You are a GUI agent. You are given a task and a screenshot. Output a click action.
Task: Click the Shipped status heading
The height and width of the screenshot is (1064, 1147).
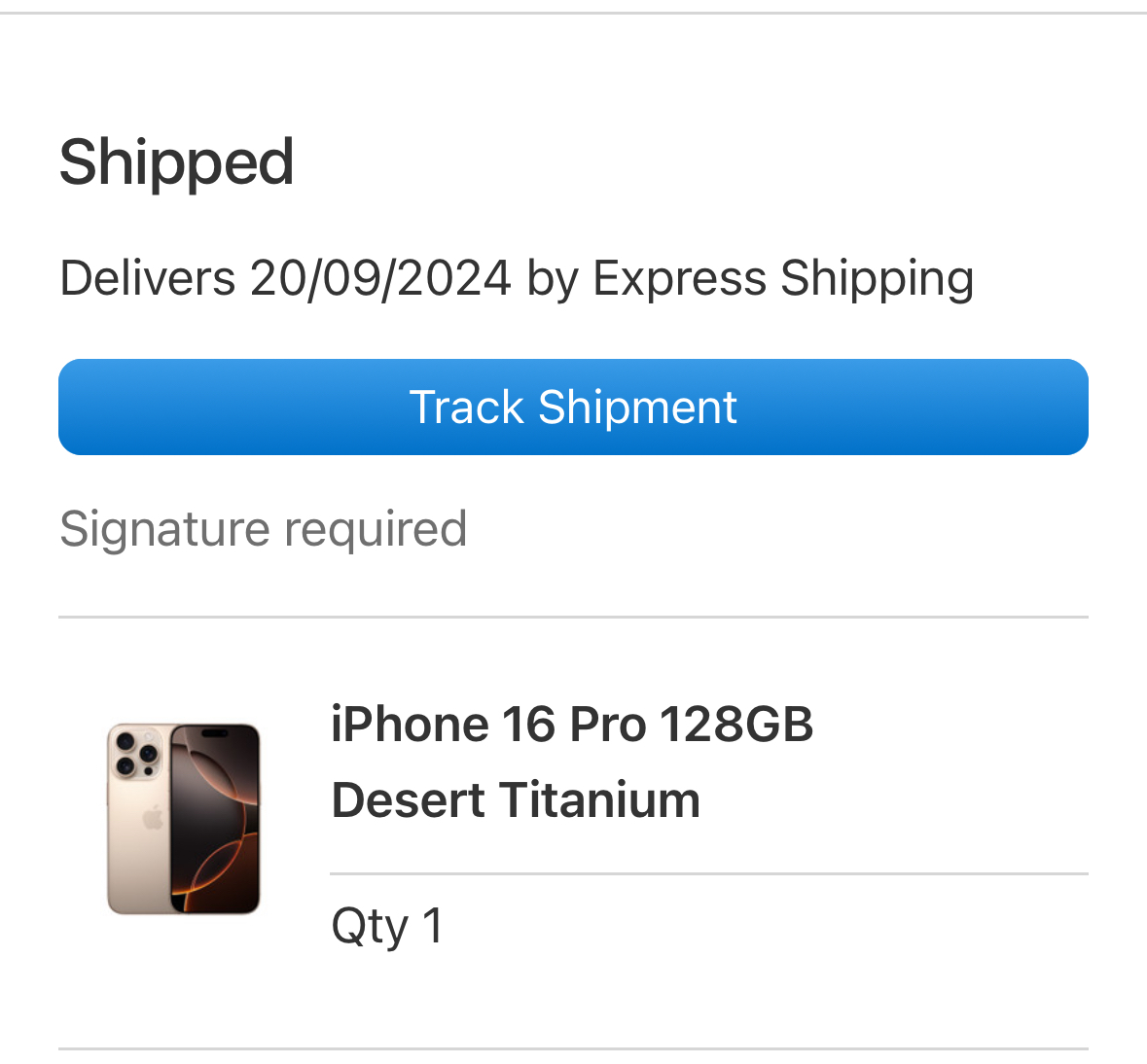coord(176,161)
